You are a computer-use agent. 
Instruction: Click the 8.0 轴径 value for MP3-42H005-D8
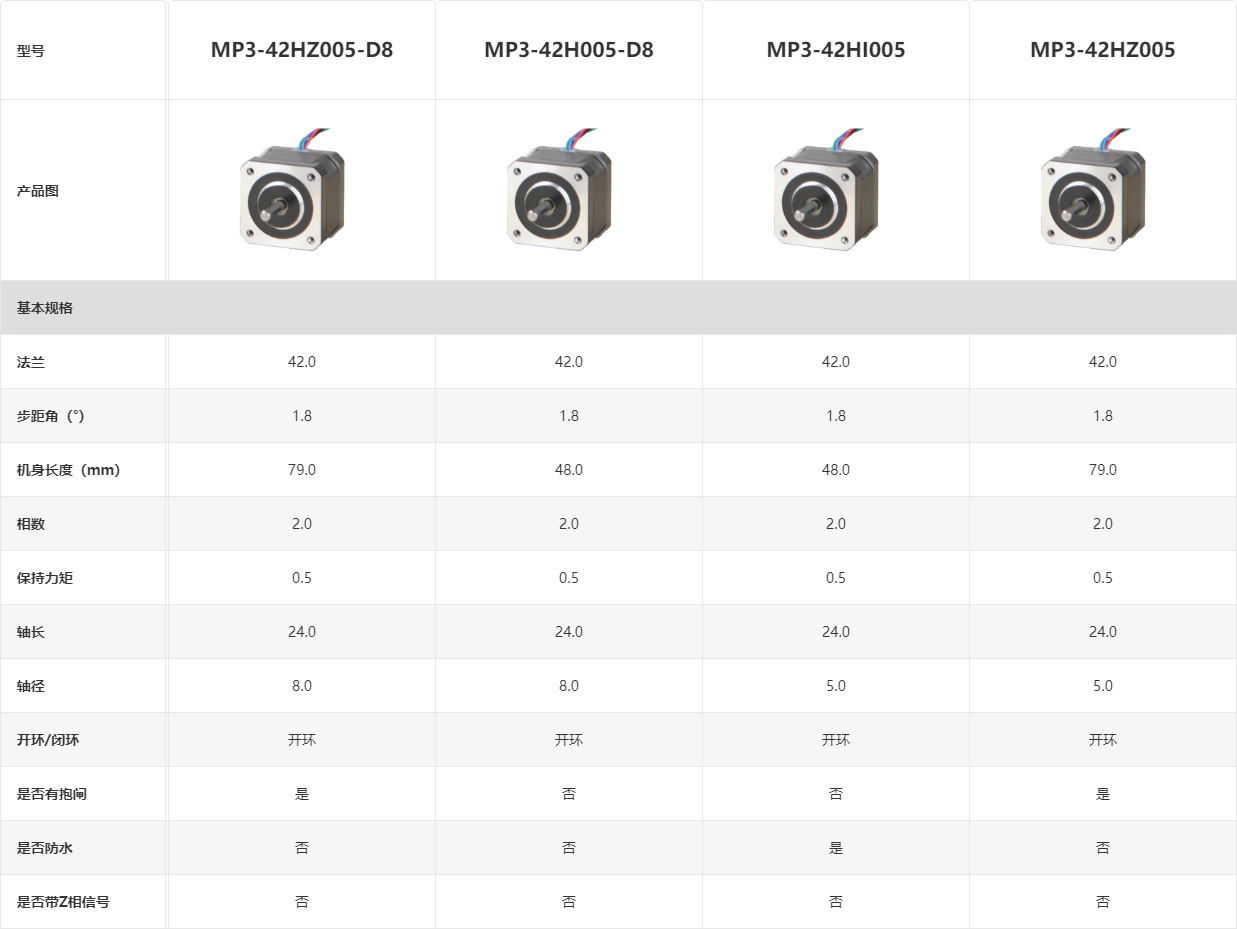coord(569,686)
